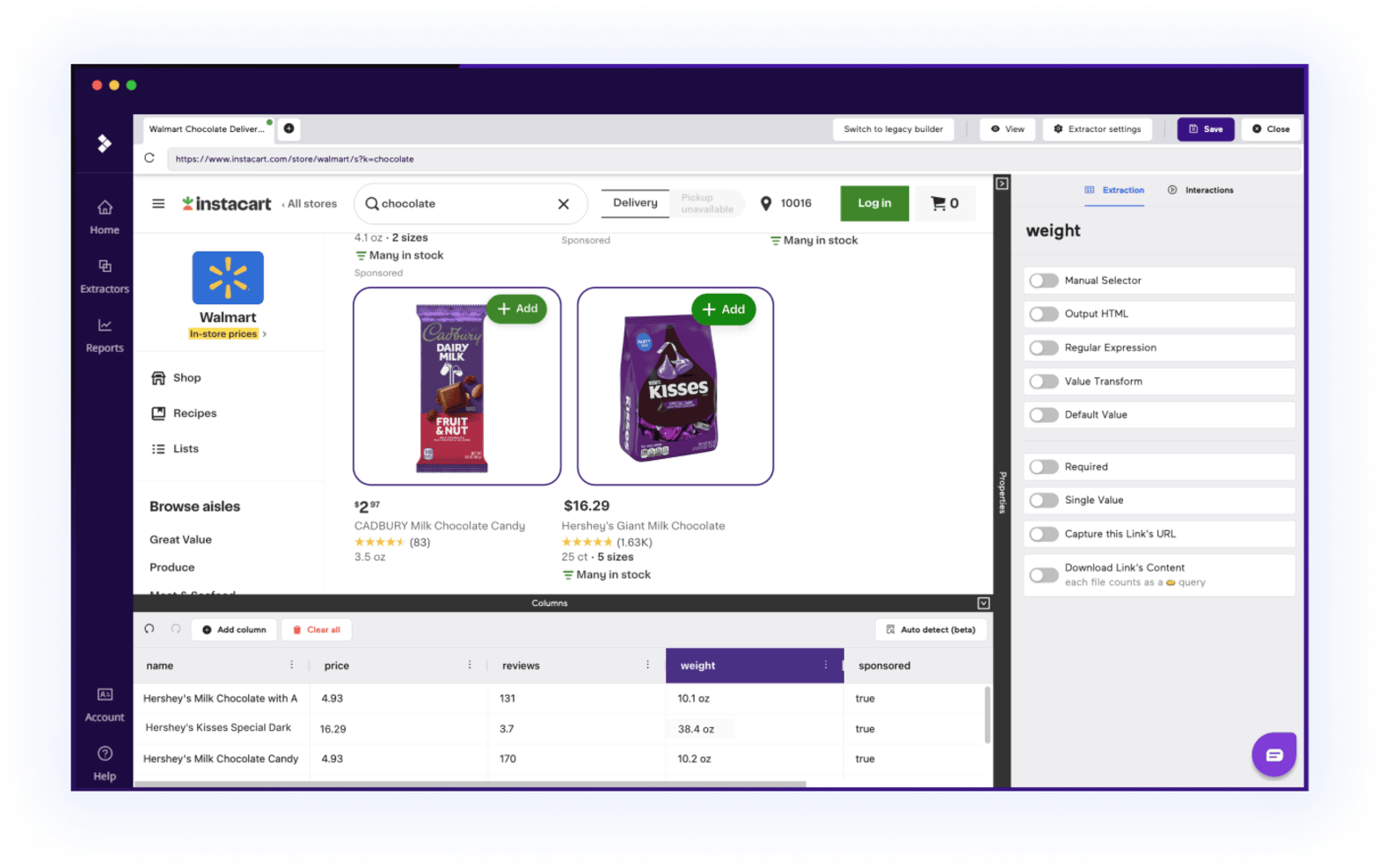Open Extractors in the left sidebar
1379x868 pixels.
point(104,276)
